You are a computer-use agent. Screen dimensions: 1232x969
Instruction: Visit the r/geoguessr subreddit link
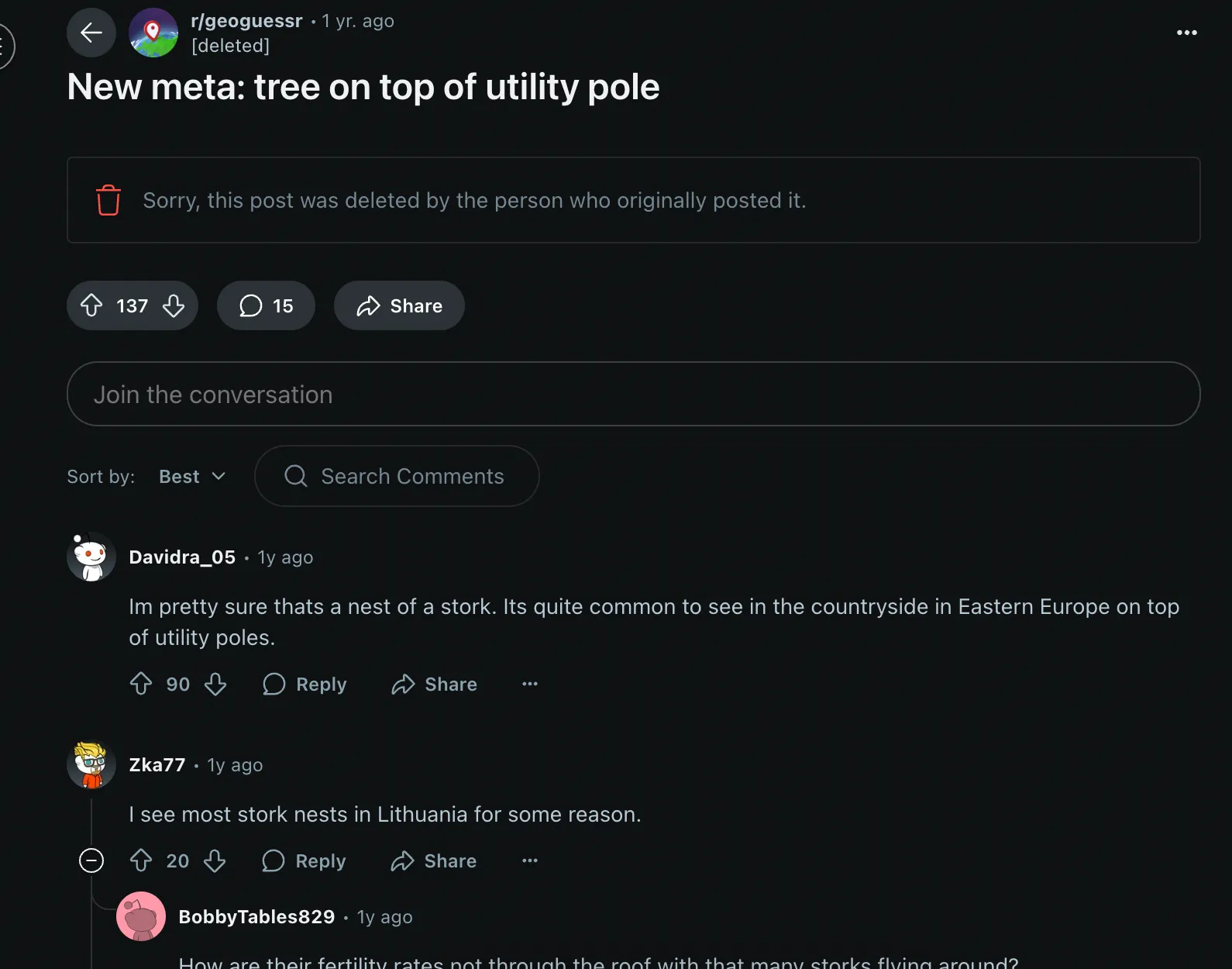point(246,21)
